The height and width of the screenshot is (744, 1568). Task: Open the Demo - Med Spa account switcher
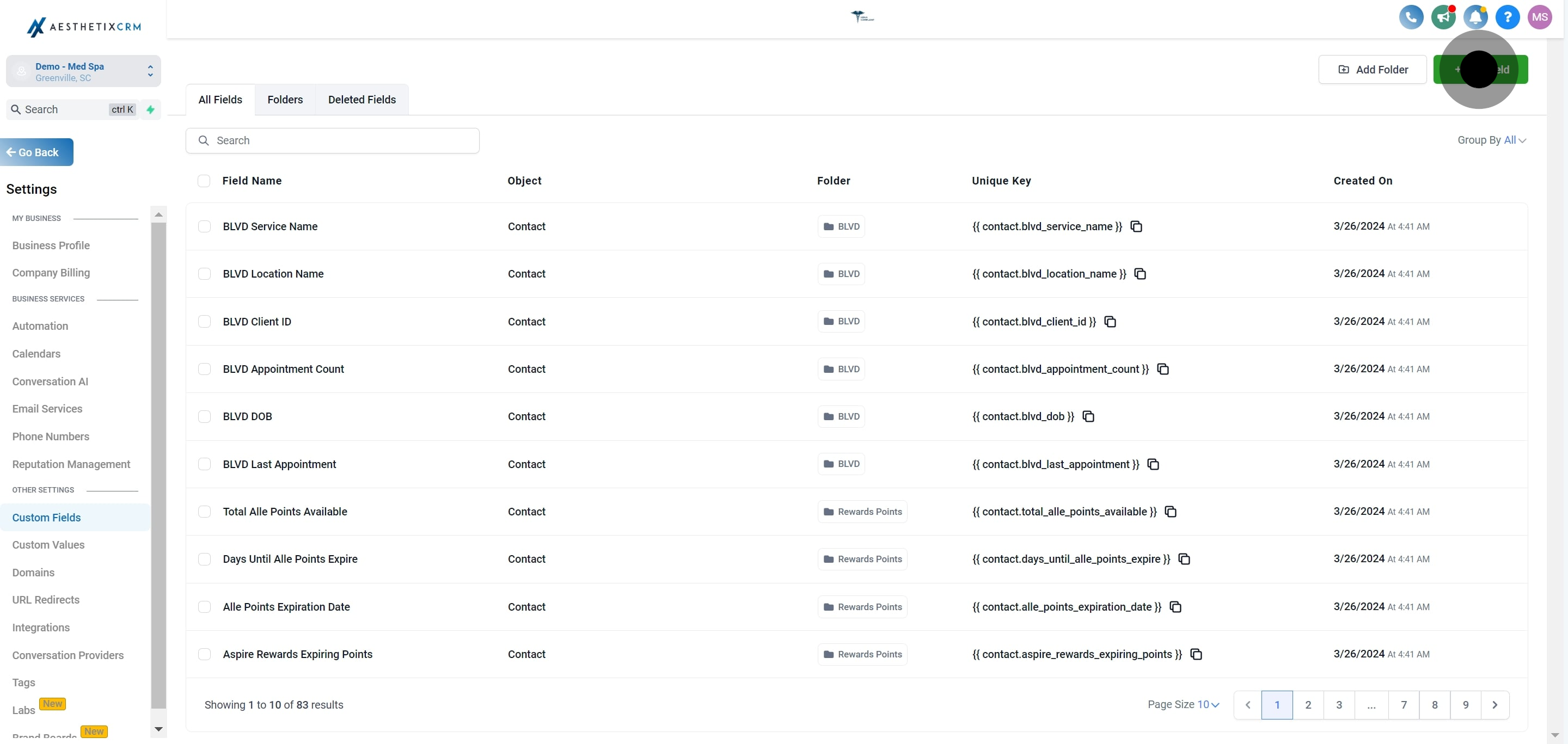pos(83,72)
